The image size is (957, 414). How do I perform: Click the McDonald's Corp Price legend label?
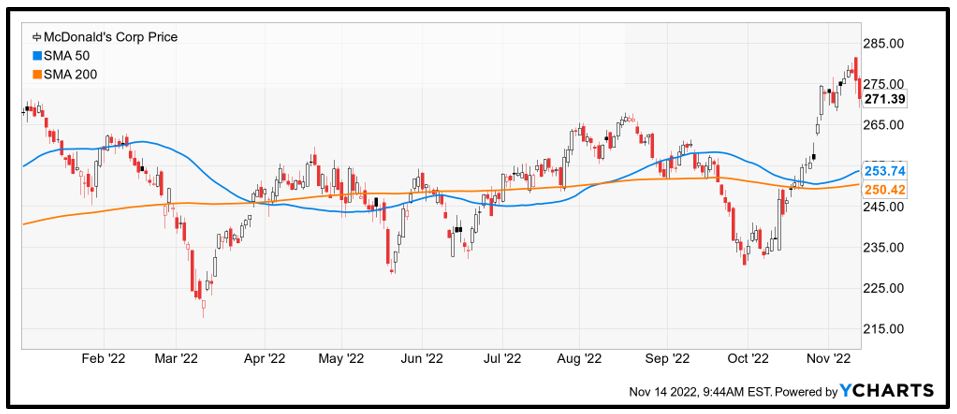pyautogui.click(x=110, y=37)
